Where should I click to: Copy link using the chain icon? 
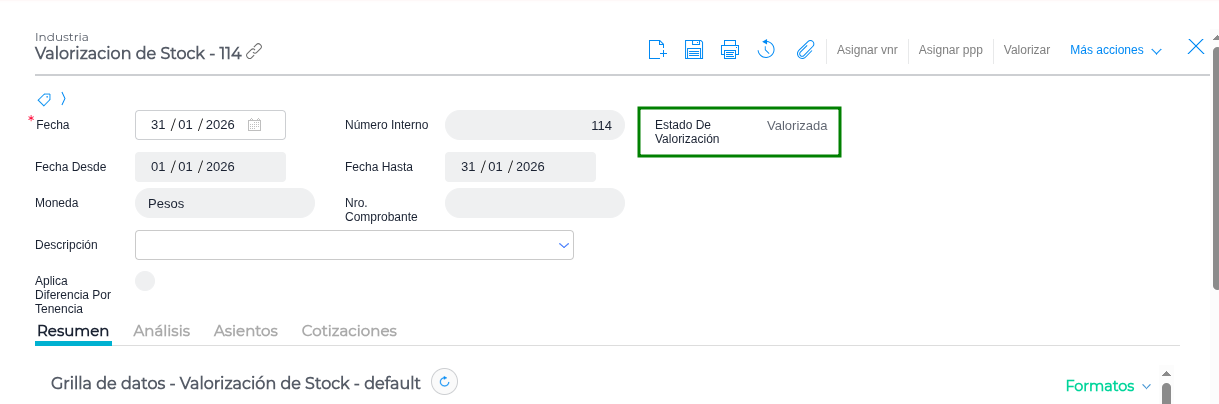[255, 52]
